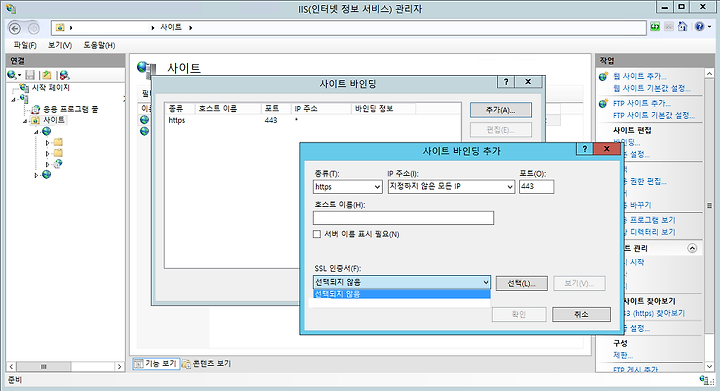Expand the last site node in tree

[x=36, y=175]
